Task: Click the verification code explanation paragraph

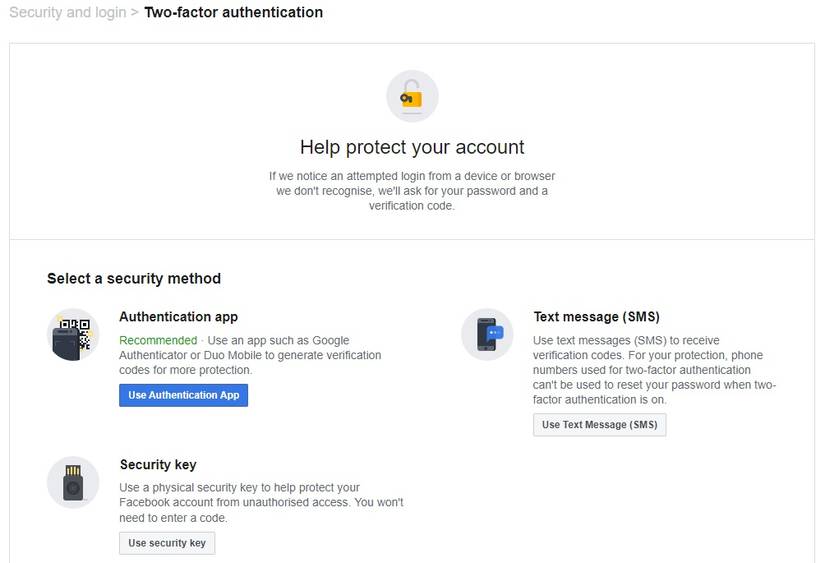Action: pyautogui.click(x=412, y=191)
